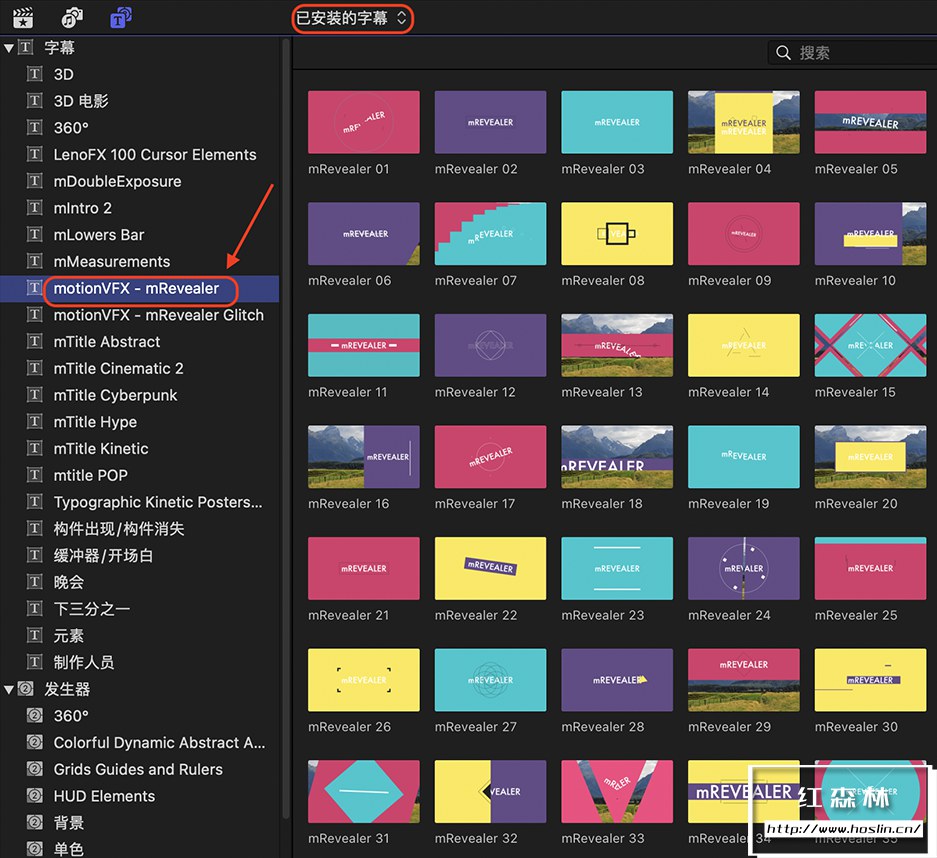The height and width of the screenshot is (858, 937).
Task: Click the magnifier icon in the search field
Action: tap(783, 53)
